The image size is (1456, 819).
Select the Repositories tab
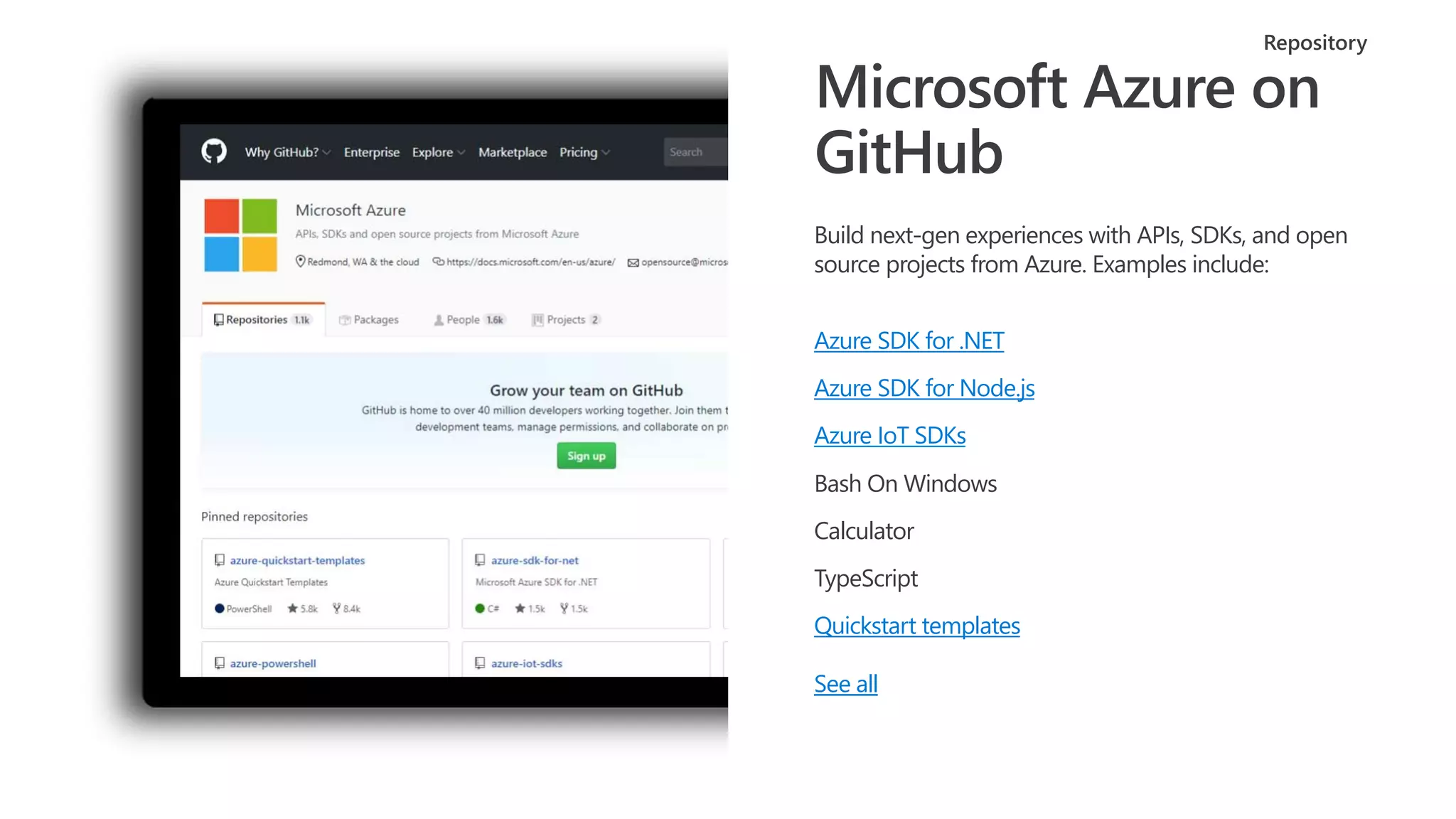point(263,320)
